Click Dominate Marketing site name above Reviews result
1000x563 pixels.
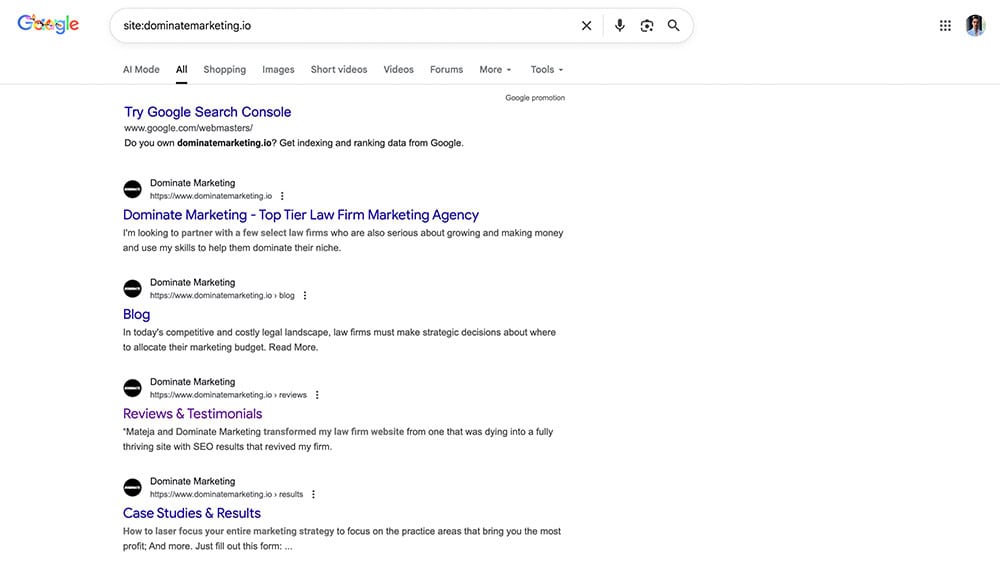coord(193,382)
